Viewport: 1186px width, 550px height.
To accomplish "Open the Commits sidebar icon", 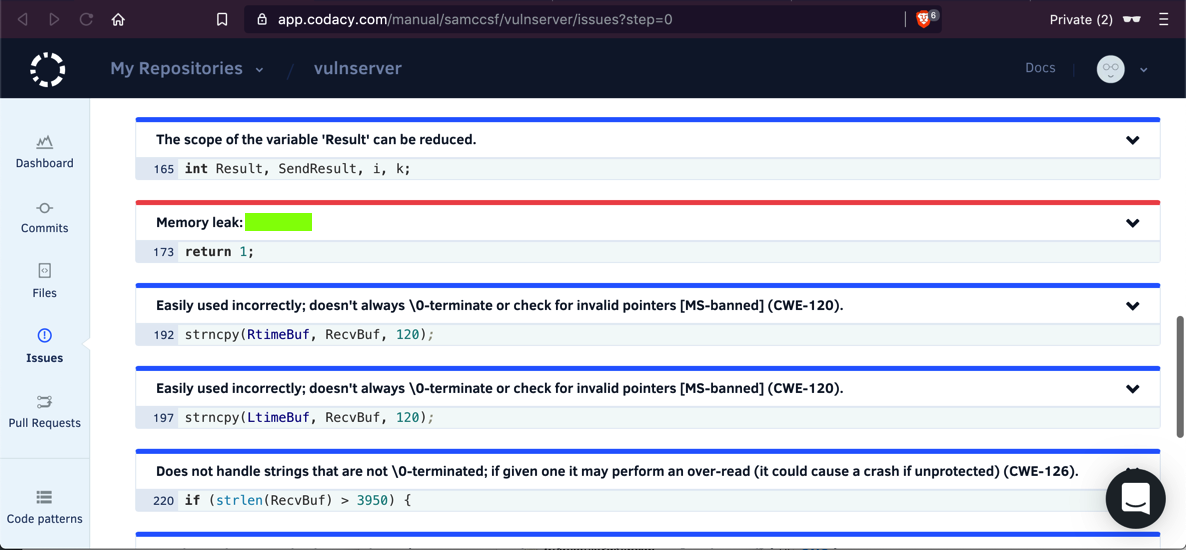I will [x=45, y=207].
